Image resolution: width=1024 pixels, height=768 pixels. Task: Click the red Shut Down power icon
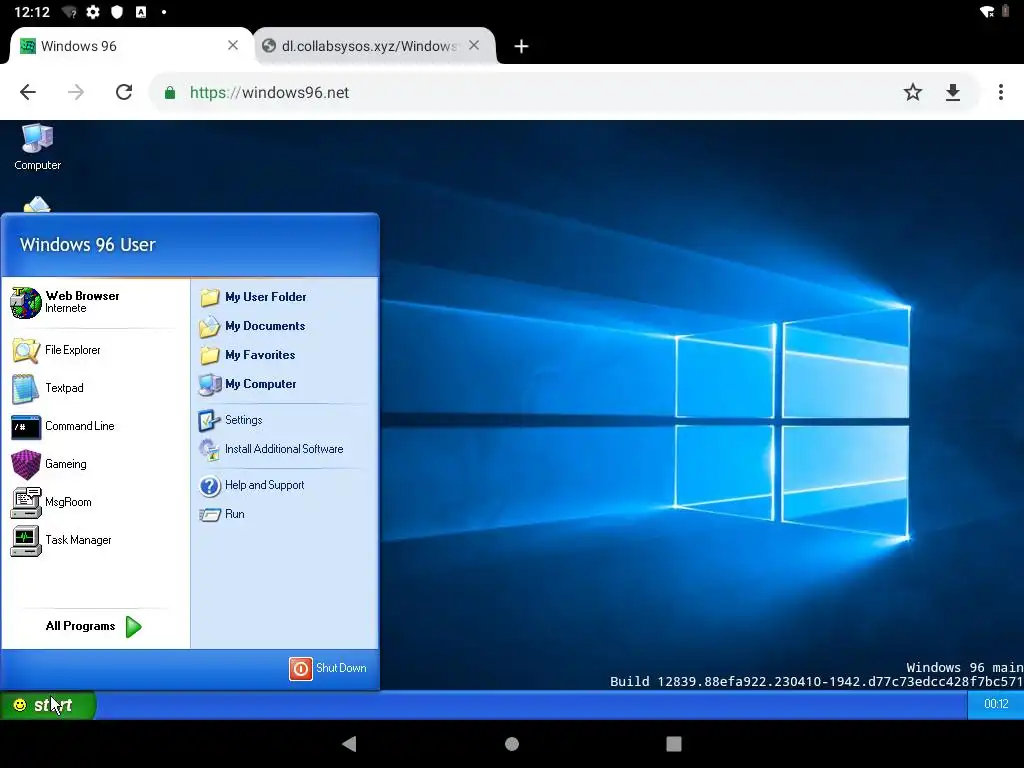pos(301,668)
